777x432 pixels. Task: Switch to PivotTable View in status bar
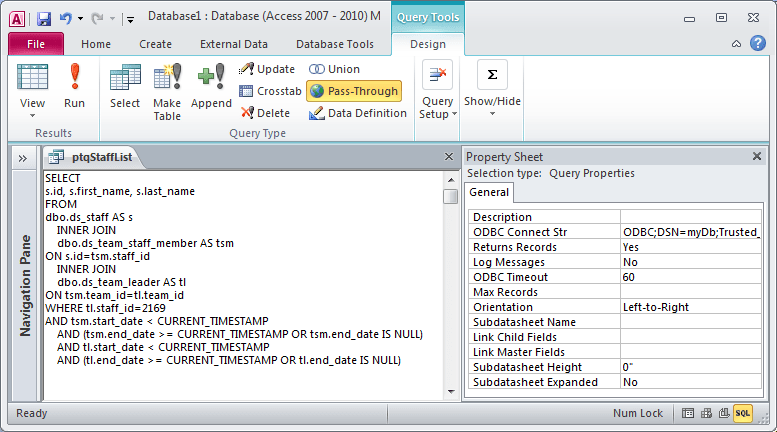tap(706, 413)
